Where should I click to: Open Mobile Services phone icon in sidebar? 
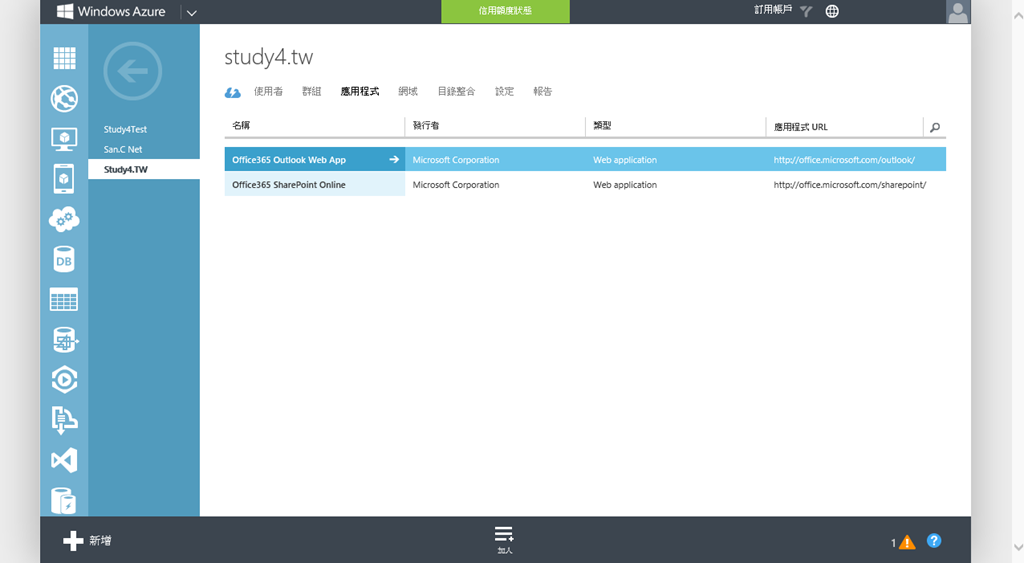(x=64, y=178)
